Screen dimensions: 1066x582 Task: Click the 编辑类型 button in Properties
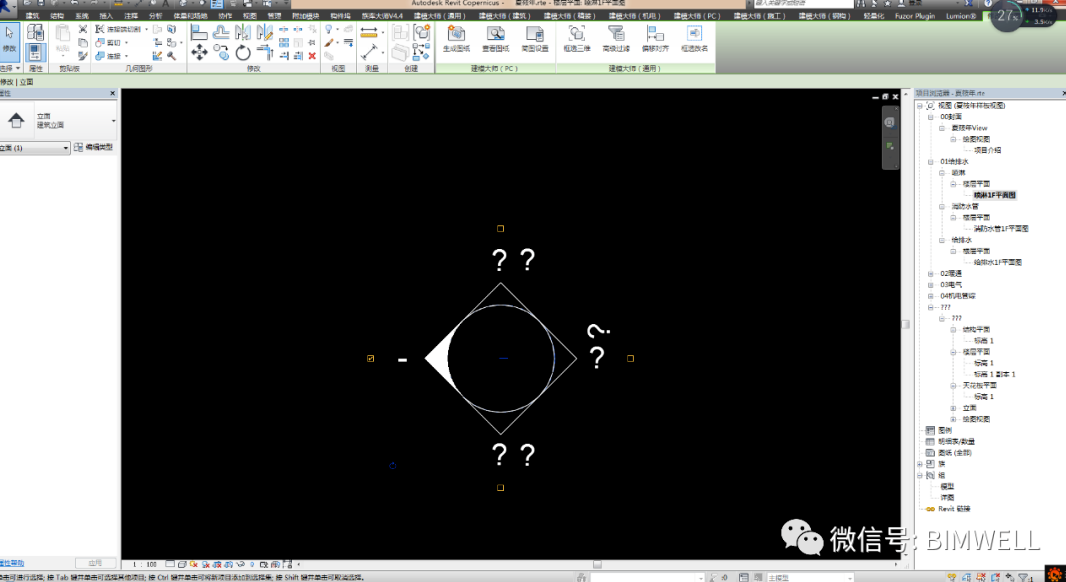(99, 147)
